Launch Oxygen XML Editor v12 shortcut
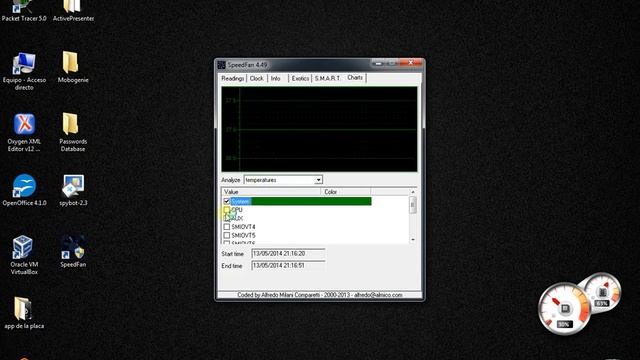 tap(24, 133)
